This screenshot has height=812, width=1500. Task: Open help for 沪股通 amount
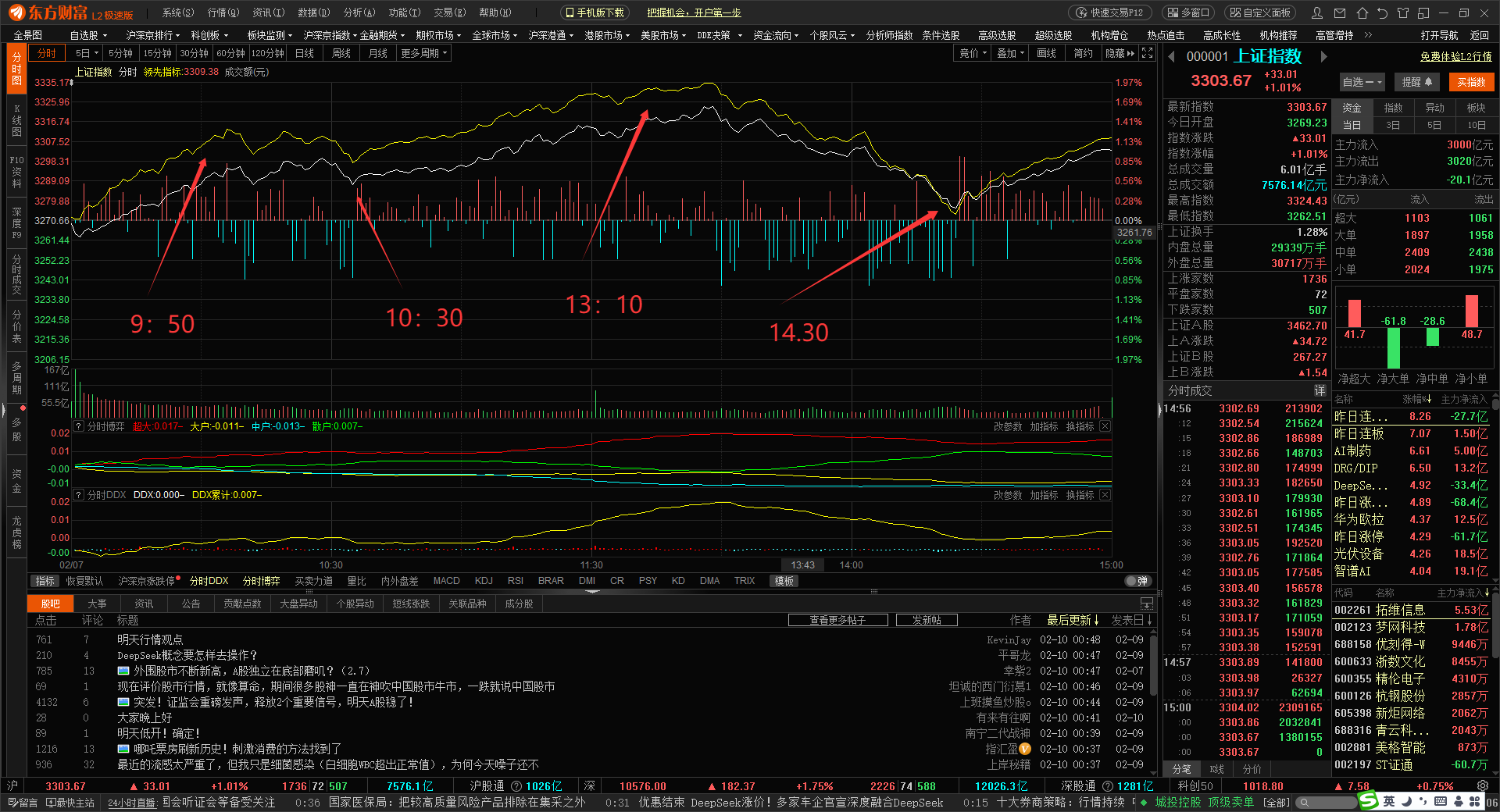pyautogui.click(x=517, y=786)
